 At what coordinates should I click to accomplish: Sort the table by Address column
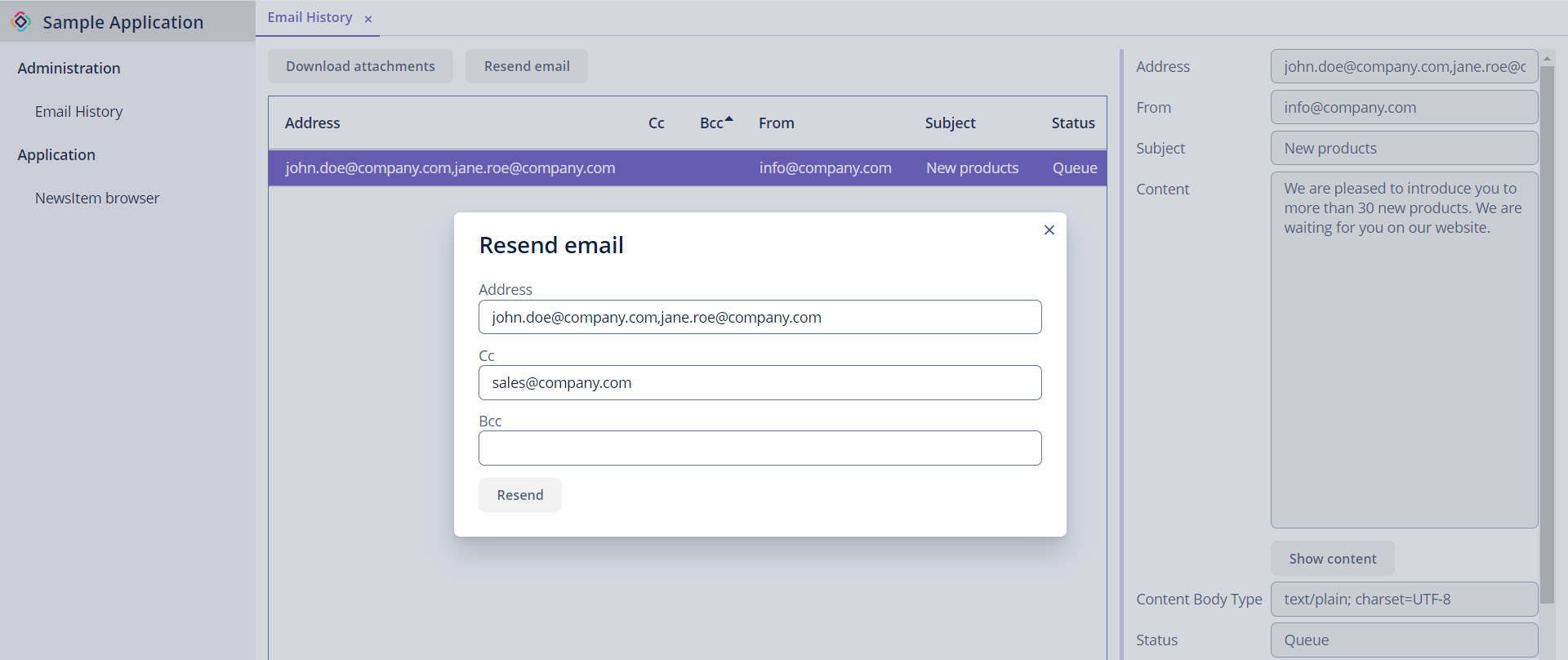tap(313, 123)
